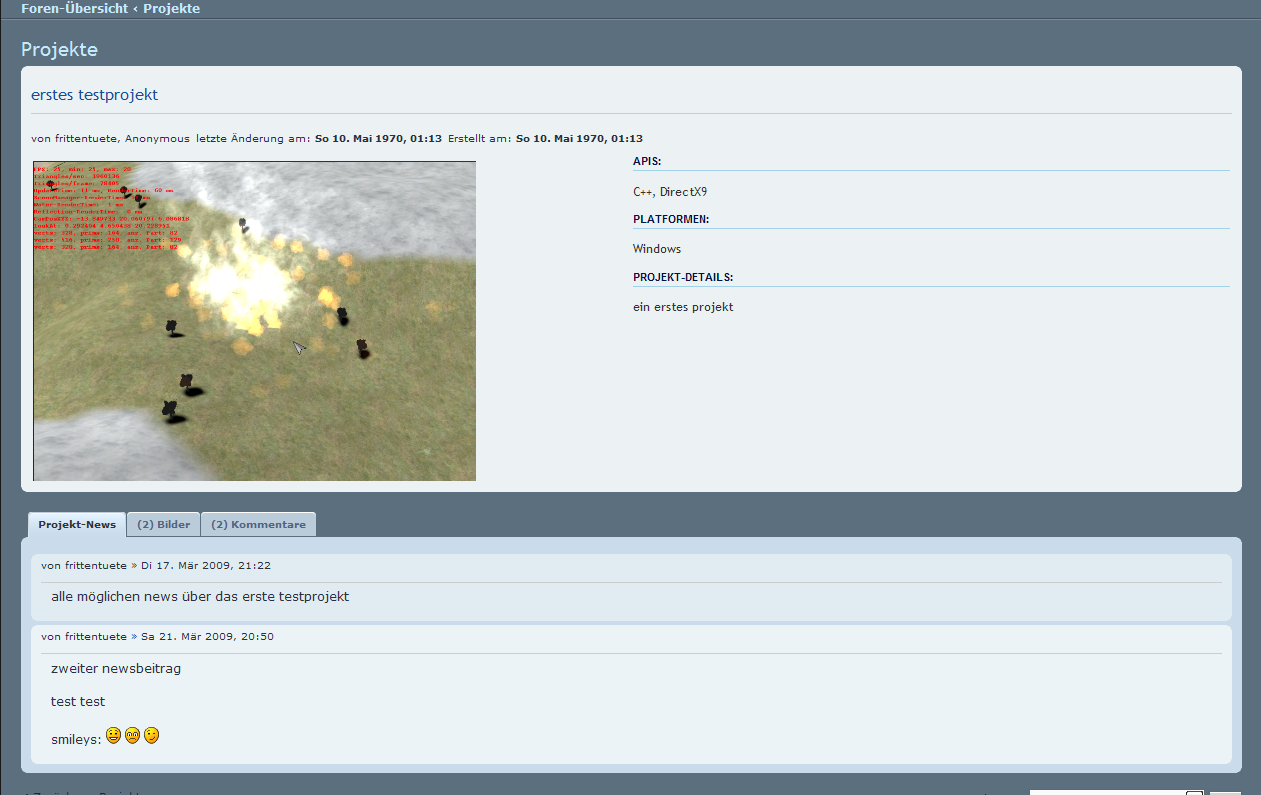This screenshot has height=795, width=1261.
Task: Click the large Projekte page heading
Action: (59, 50)
